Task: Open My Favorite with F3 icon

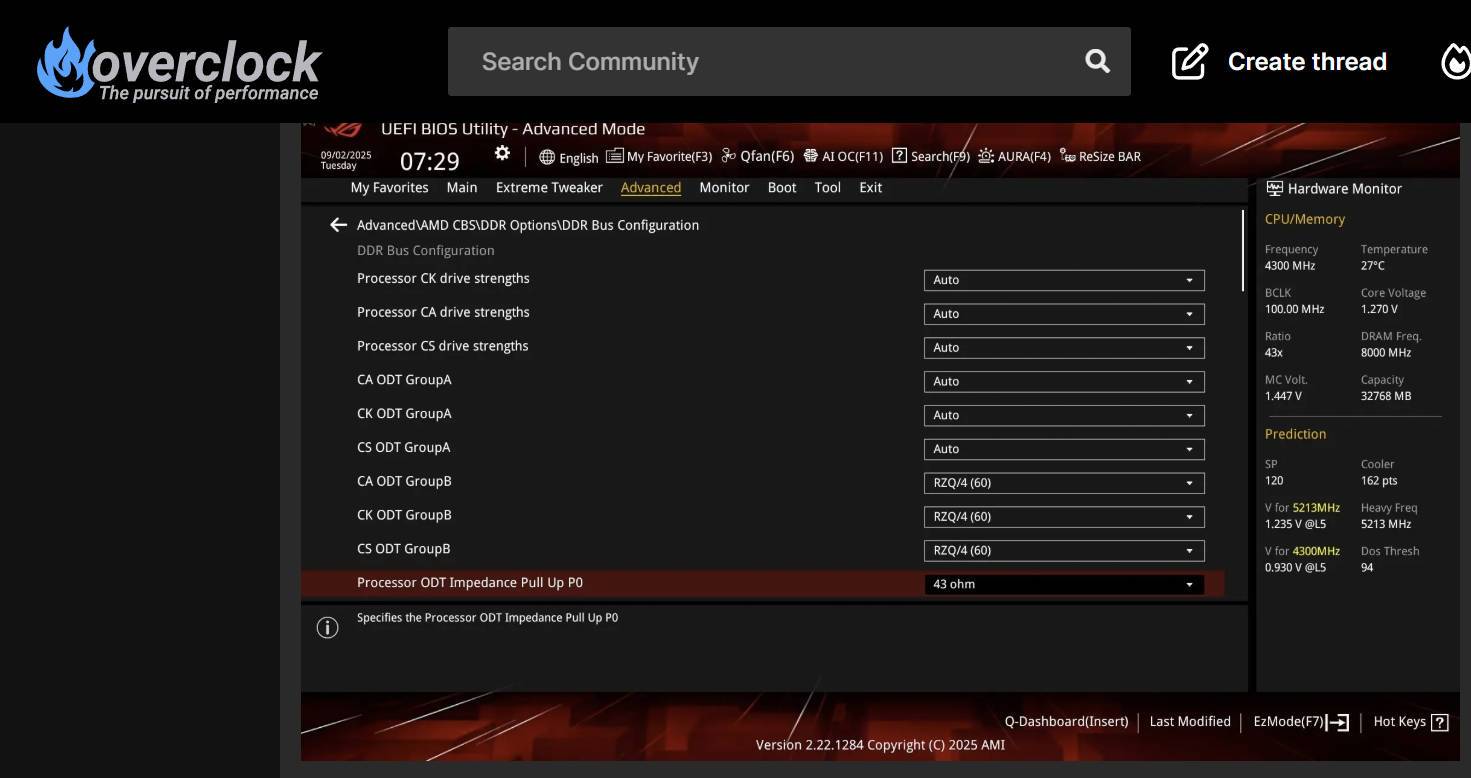Action: (614, 156)
